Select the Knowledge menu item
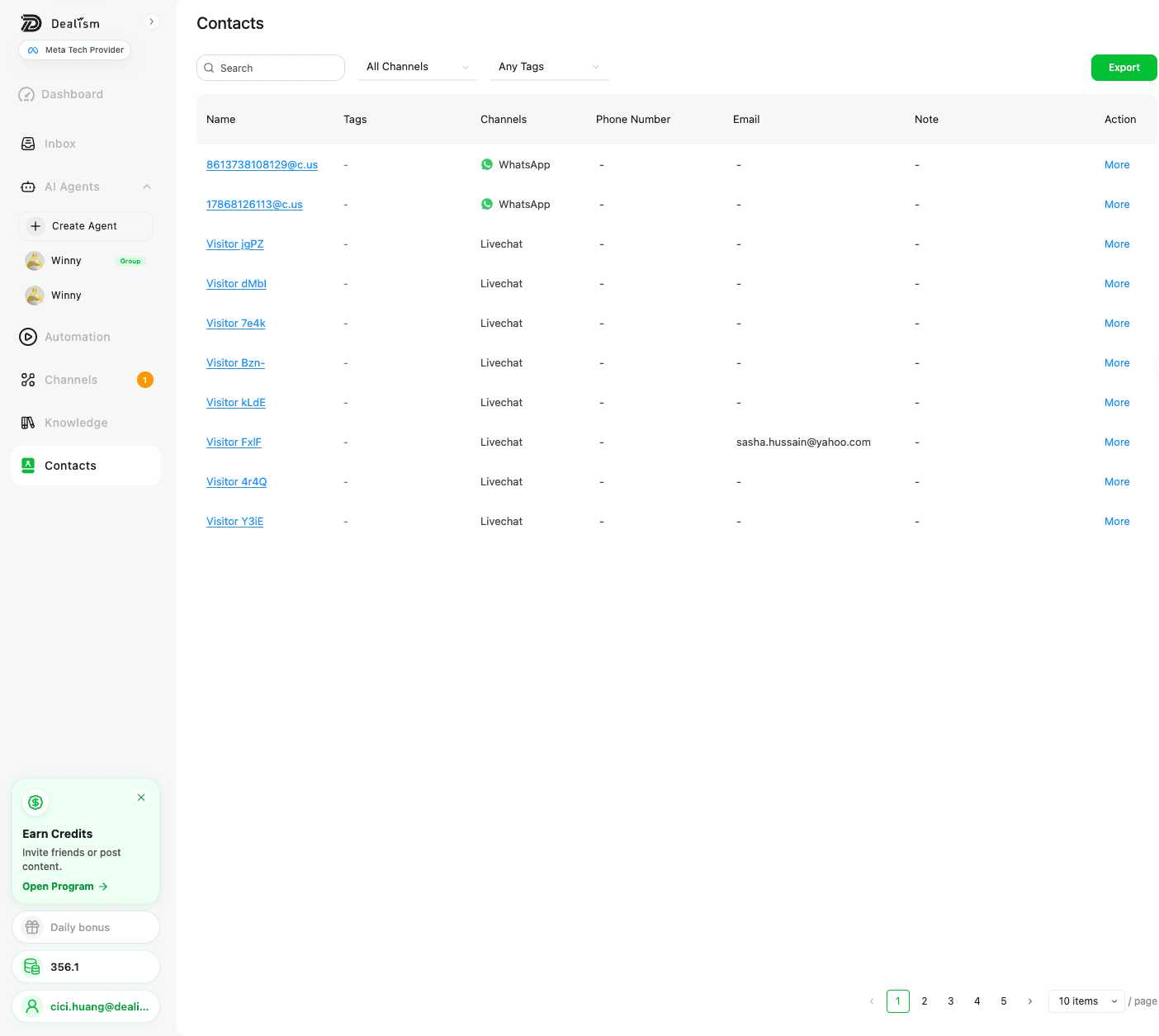1159x1036 pixels. (86, 423)
